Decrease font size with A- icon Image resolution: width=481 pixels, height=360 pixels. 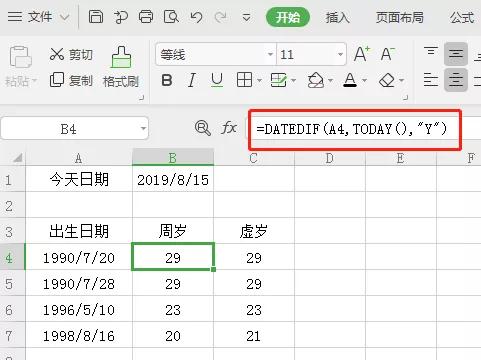pyautogui.click(x=388, y=54)
